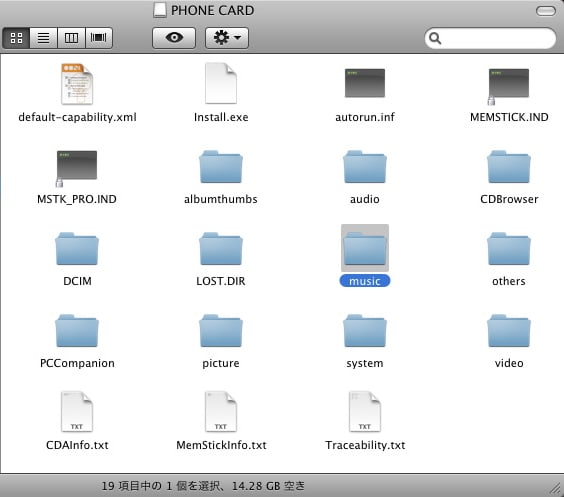This screenshot has height=497, width=564.
Task: Switch to column view mode
Action: click(71, 38)
